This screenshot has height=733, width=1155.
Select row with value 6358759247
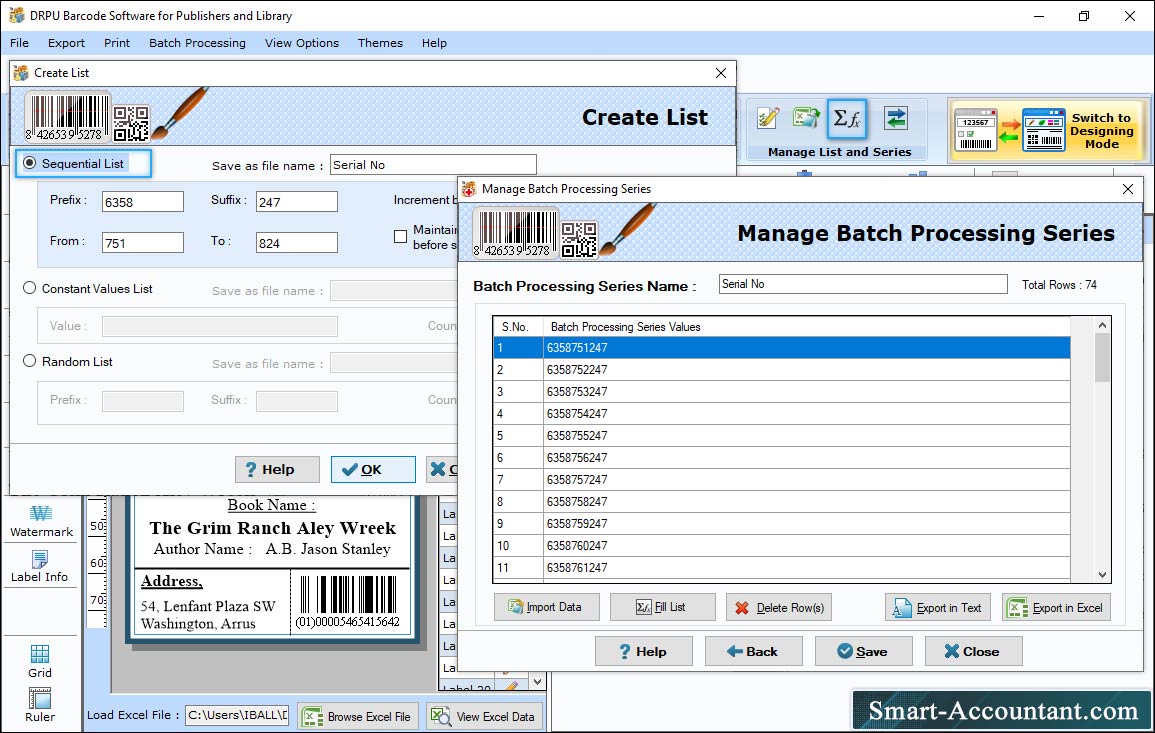pos(782,524)
